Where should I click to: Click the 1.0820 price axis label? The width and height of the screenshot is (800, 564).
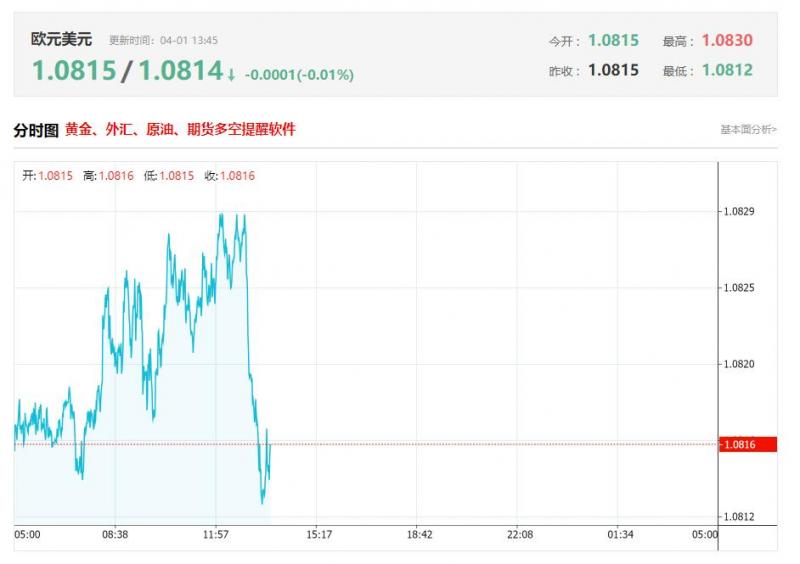pos(738,365)
